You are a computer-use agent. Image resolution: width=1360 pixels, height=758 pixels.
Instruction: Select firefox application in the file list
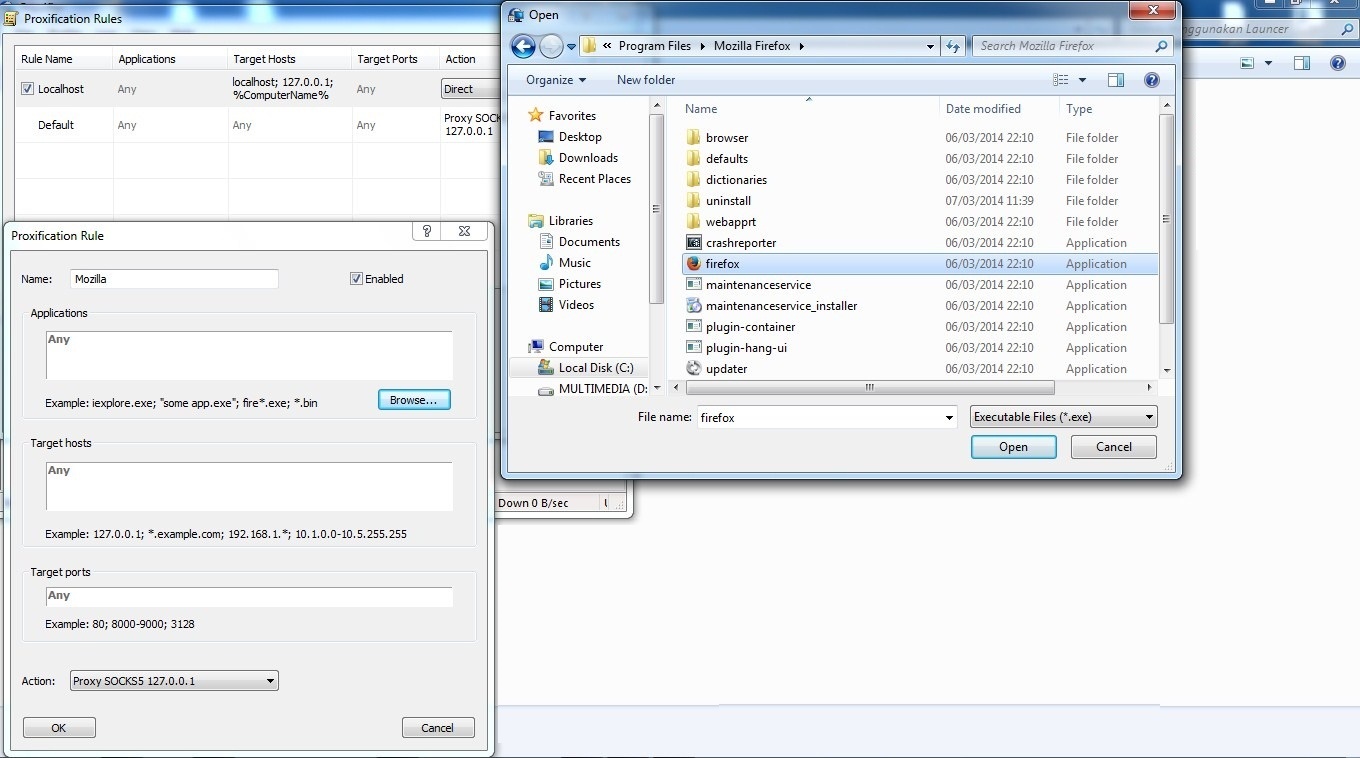723,263
